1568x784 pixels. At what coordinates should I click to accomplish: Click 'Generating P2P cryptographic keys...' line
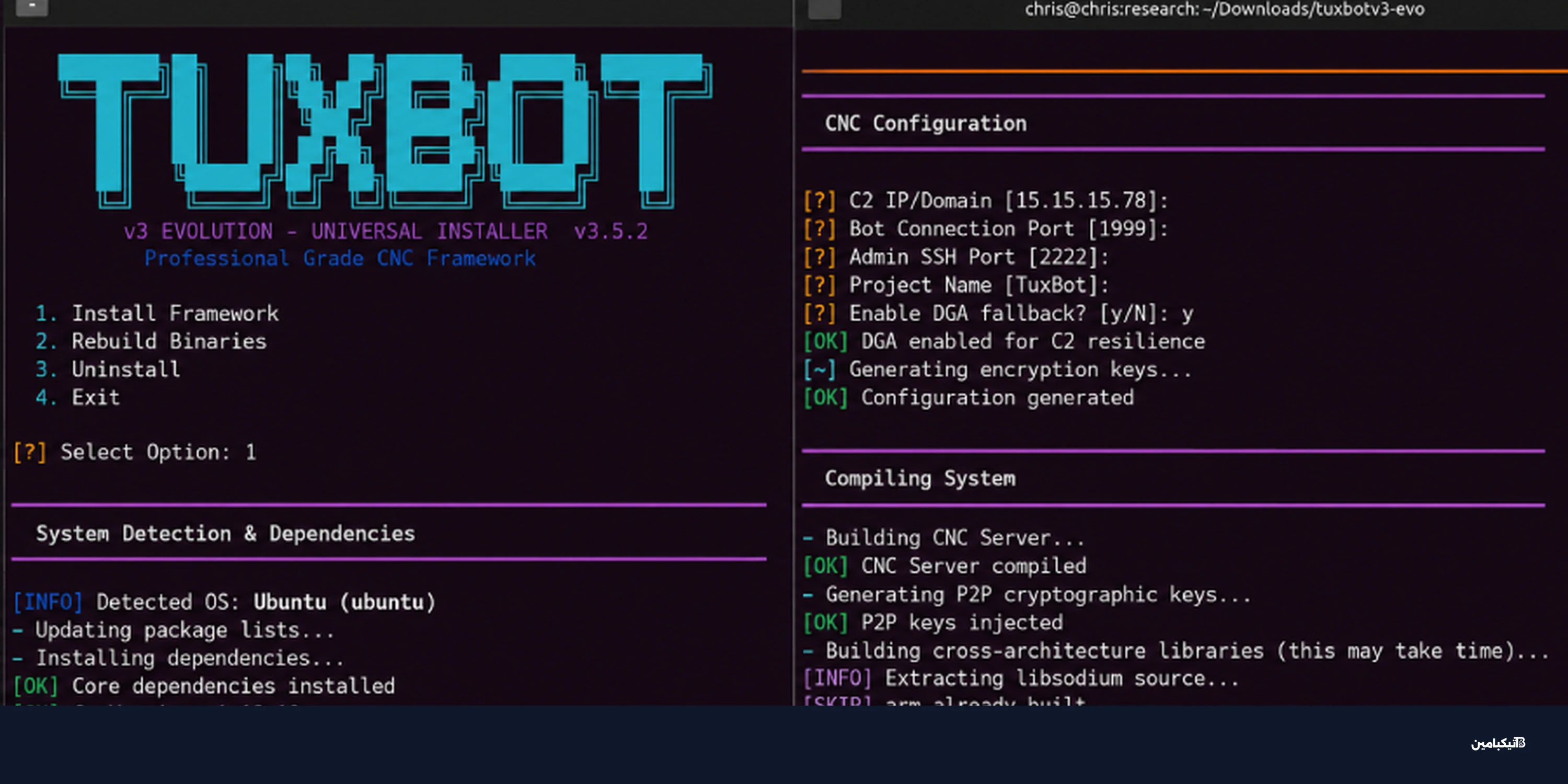click(1027, 594)
